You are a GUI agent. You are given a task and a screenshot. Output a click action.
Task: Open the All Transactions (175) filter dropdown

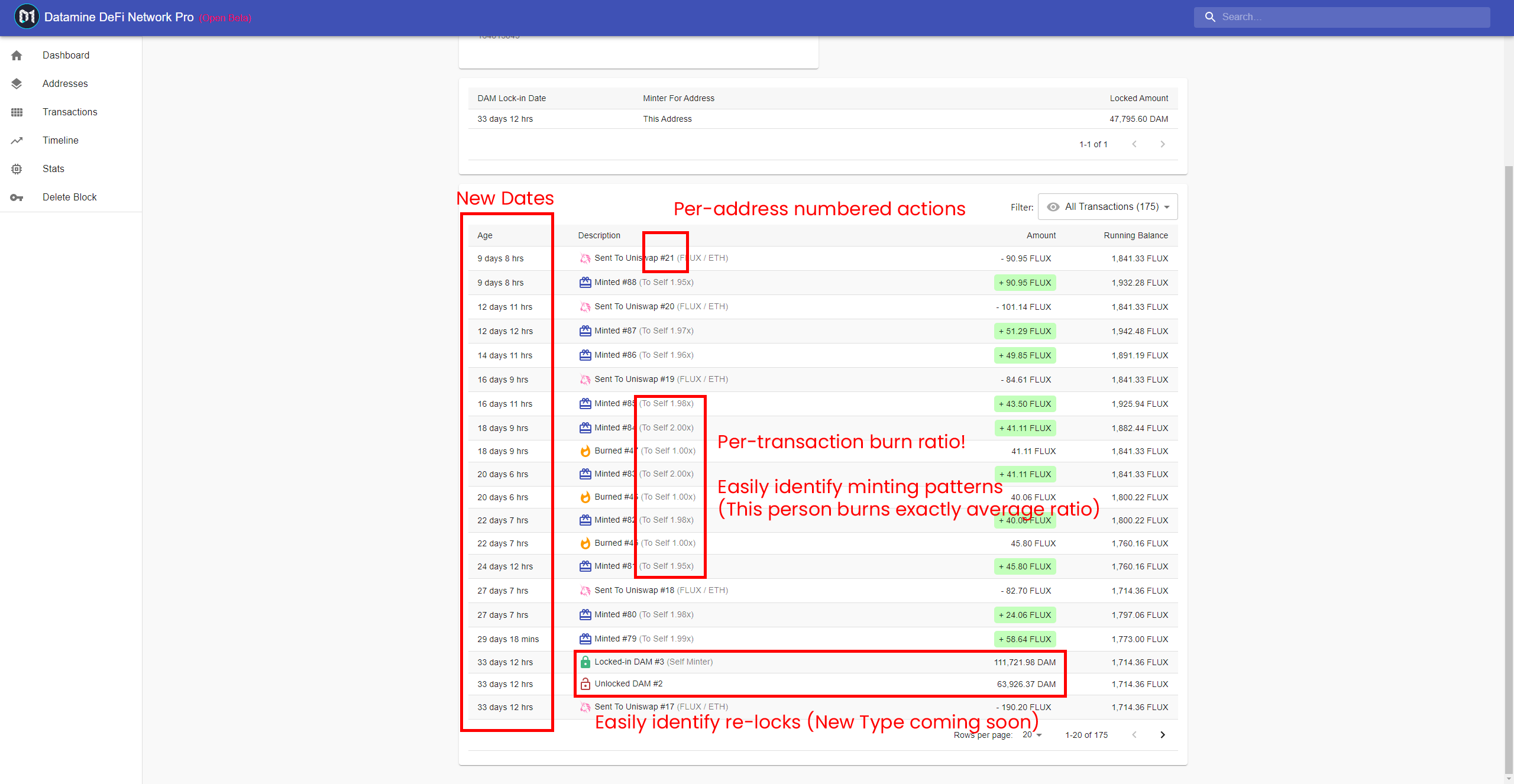point(1108,207)
